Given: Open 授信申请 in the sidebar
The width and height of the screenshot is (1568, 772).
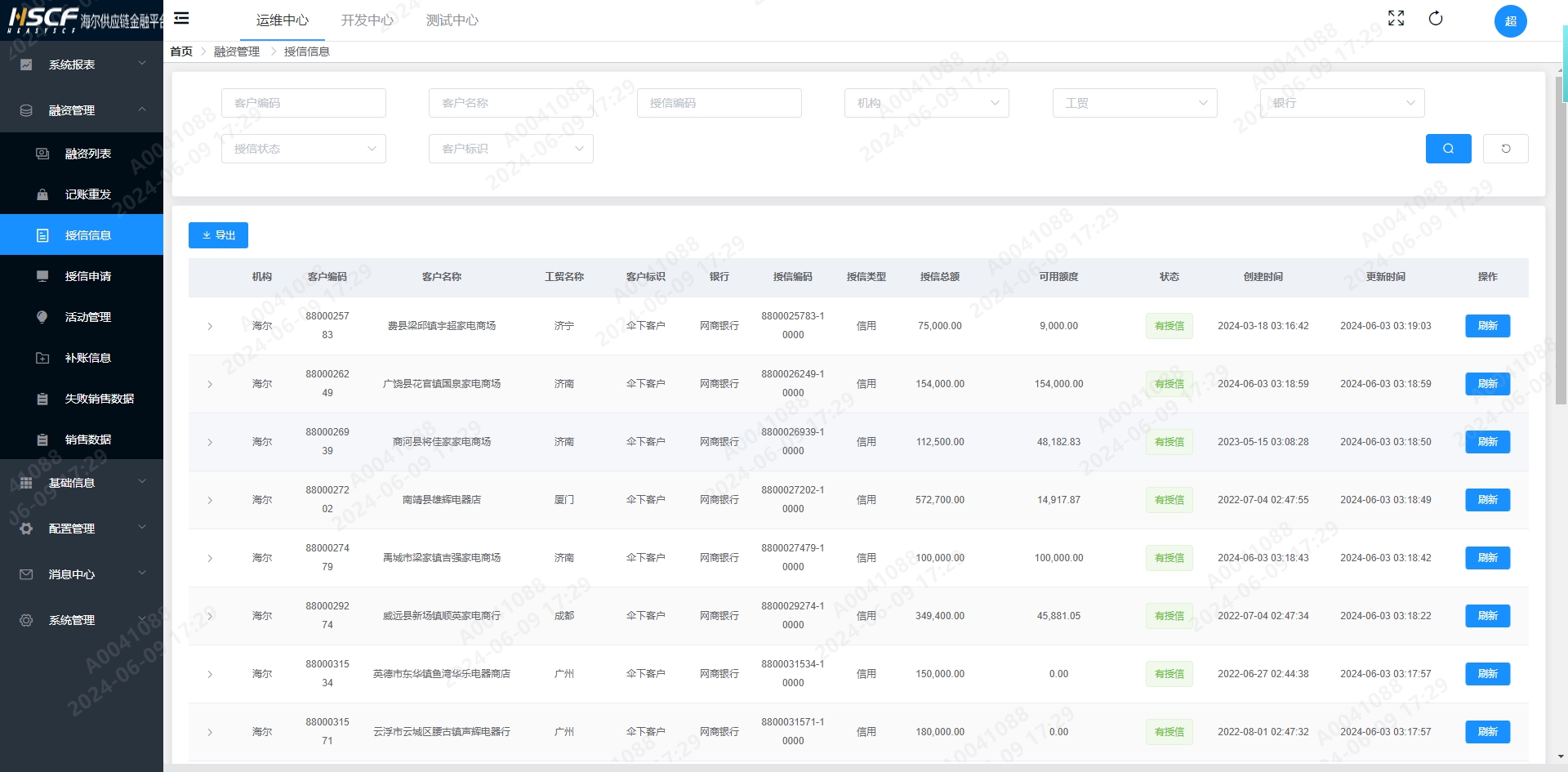Looking at the screenshot, I should pos(82,276).
